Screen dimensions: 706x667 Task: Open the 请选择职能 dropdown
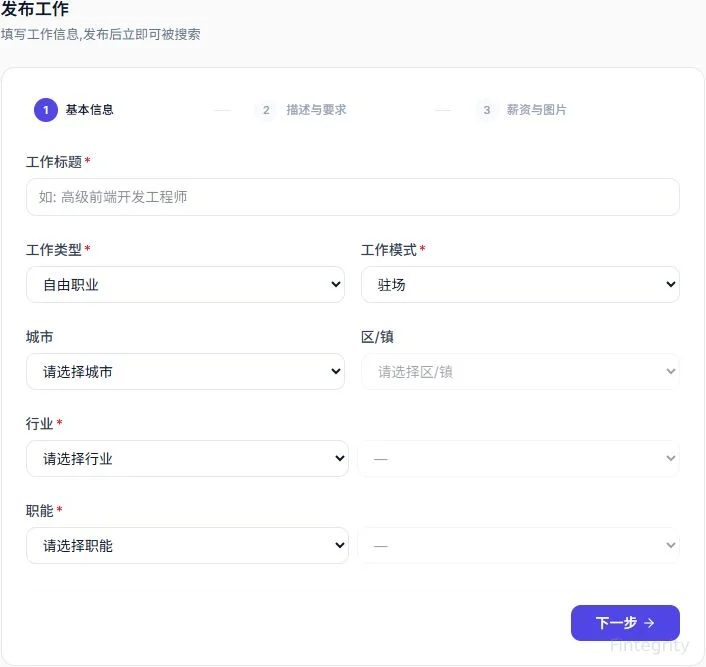[187, 545]
